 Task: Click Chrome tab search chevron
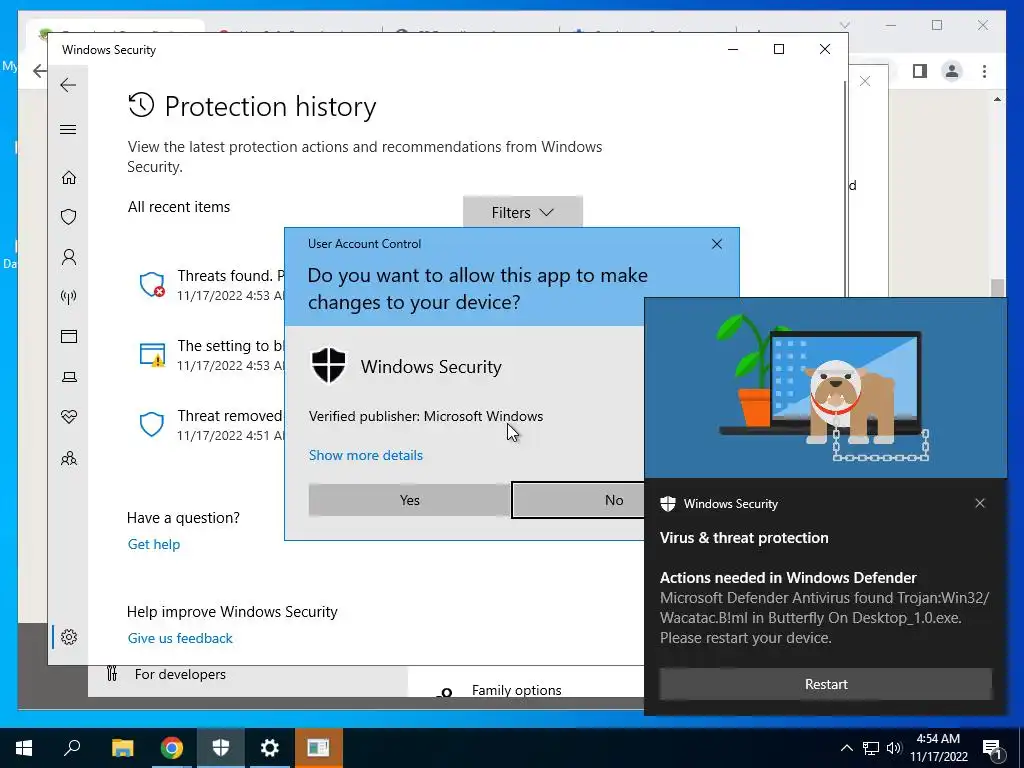pos(844,25)
